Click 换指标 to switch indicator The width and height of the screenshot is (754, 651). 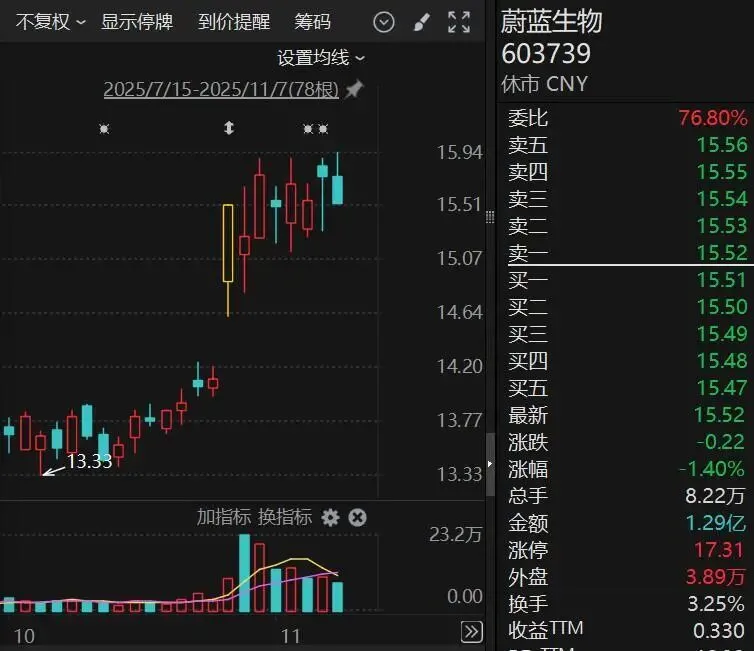point(285,517)
